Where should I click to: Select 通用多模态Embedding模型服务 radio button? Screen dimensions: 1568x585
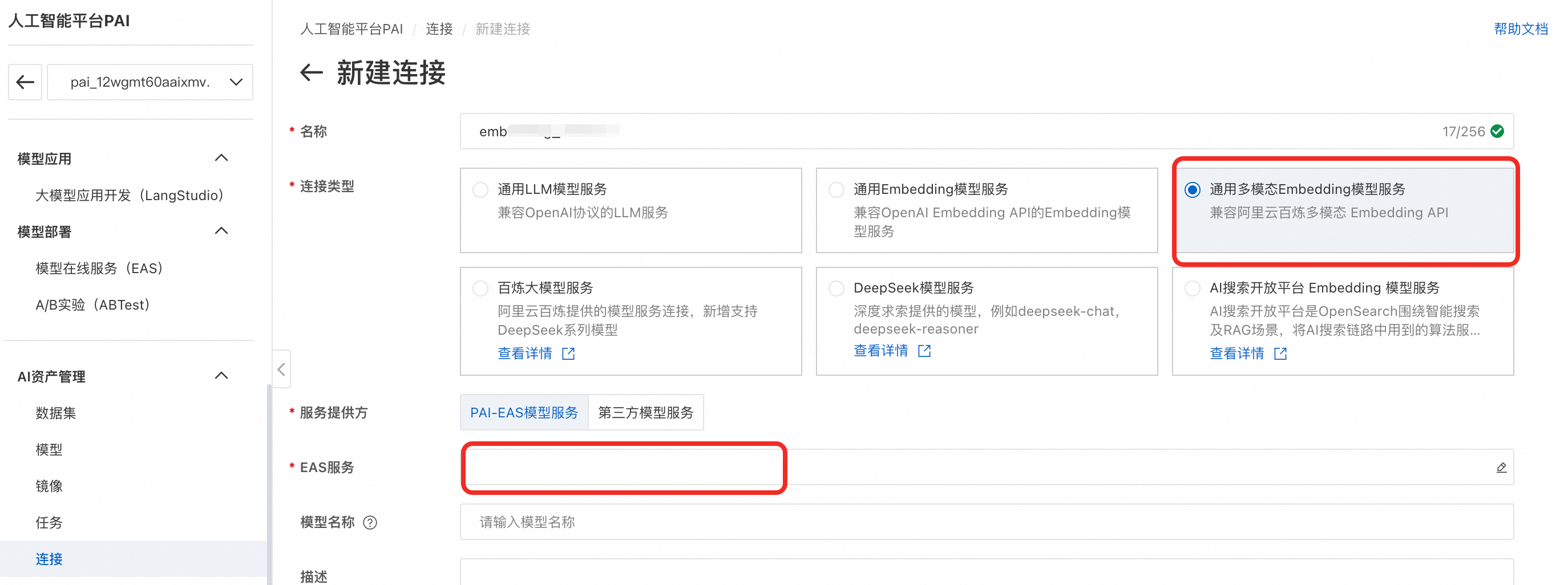pos(1193,190)
